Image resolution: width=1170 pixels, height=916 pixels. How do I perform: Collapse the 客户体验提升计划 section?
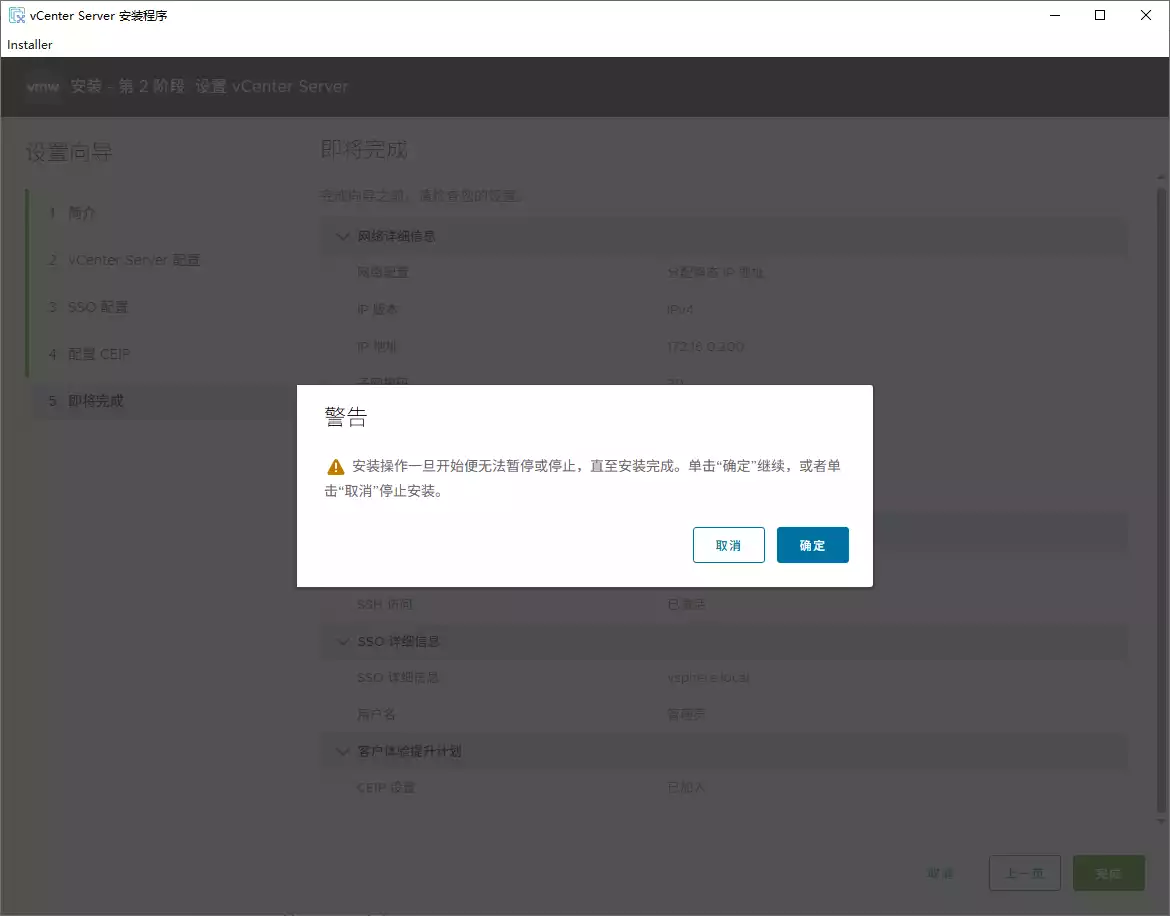(342, 751)
